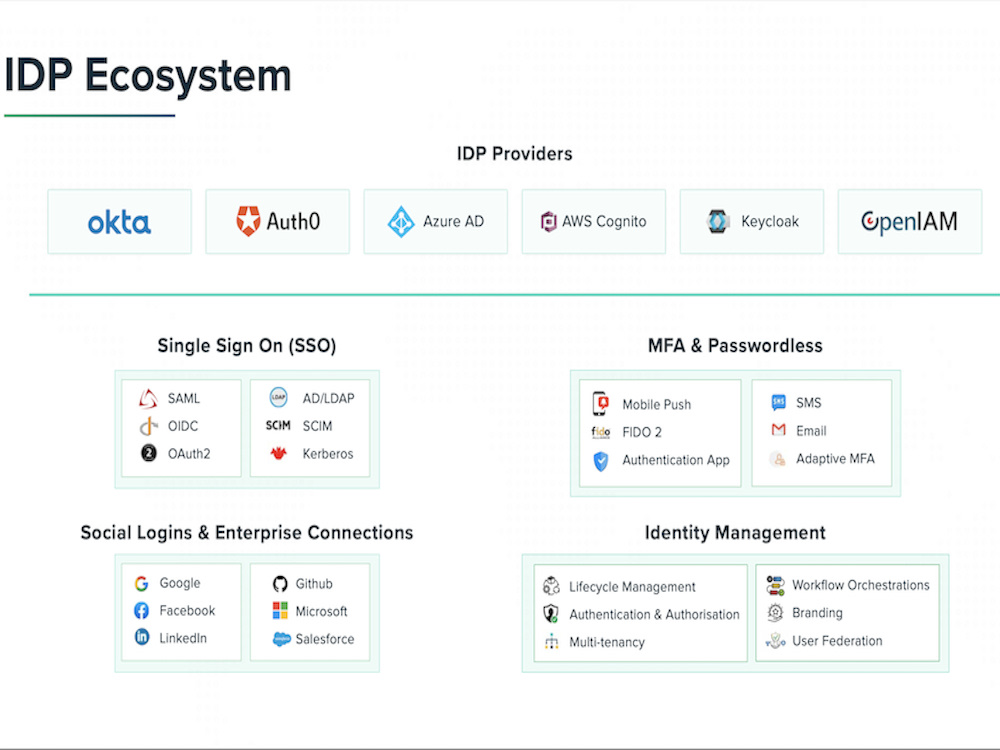Image resolution: width=1000 pixels, height=750 pixels.
Task: Select the Salesforce connection icon
Action: [x=280, y=639]
